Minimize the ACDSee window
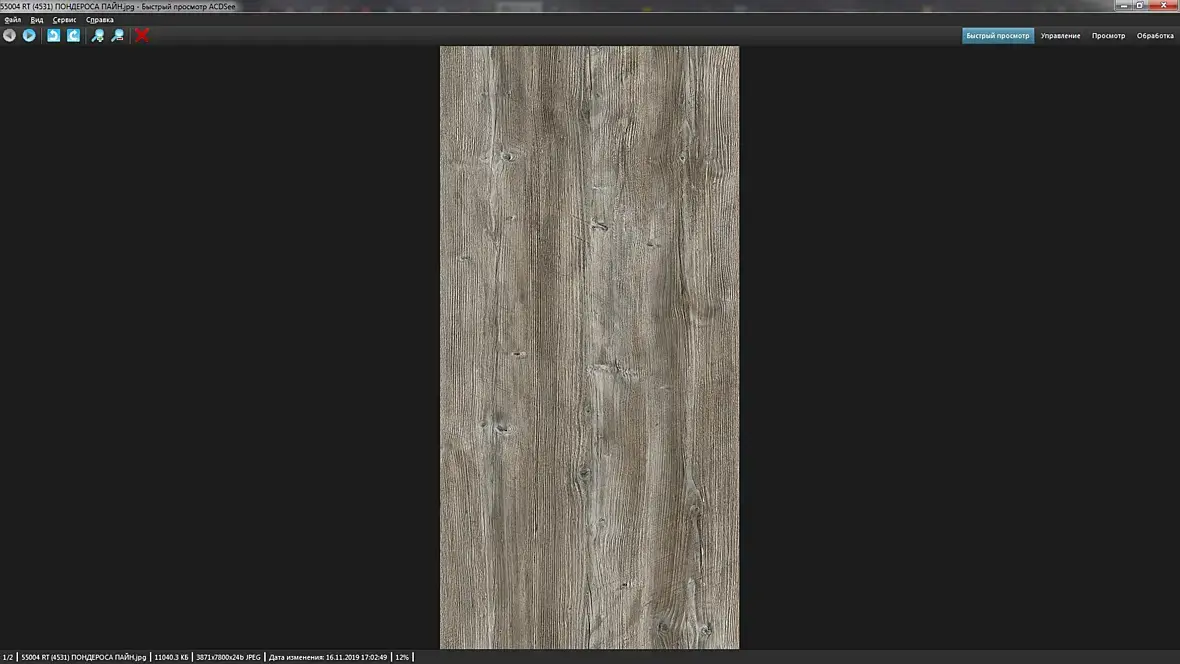Image resolution: width=1180 pixels, height=664 pixels. click(x=1124, y=5)
